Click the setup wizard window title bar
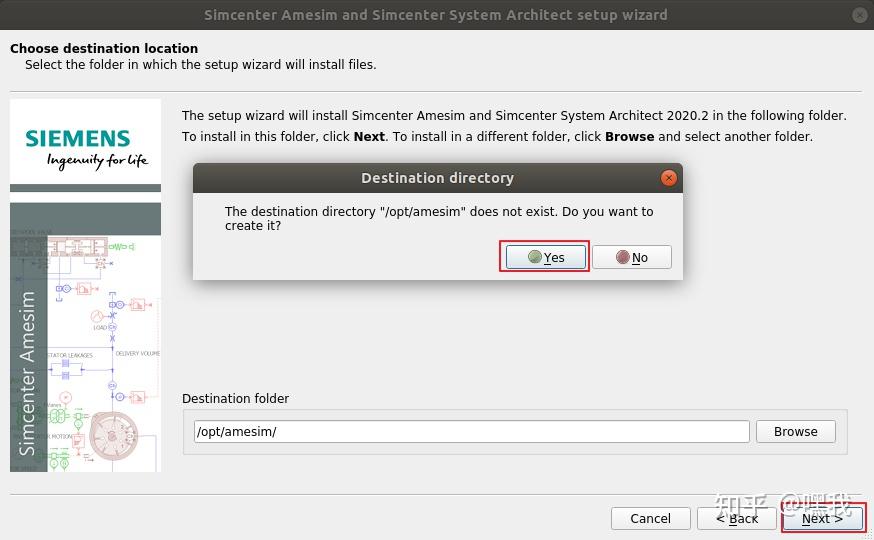 point(436,15)
